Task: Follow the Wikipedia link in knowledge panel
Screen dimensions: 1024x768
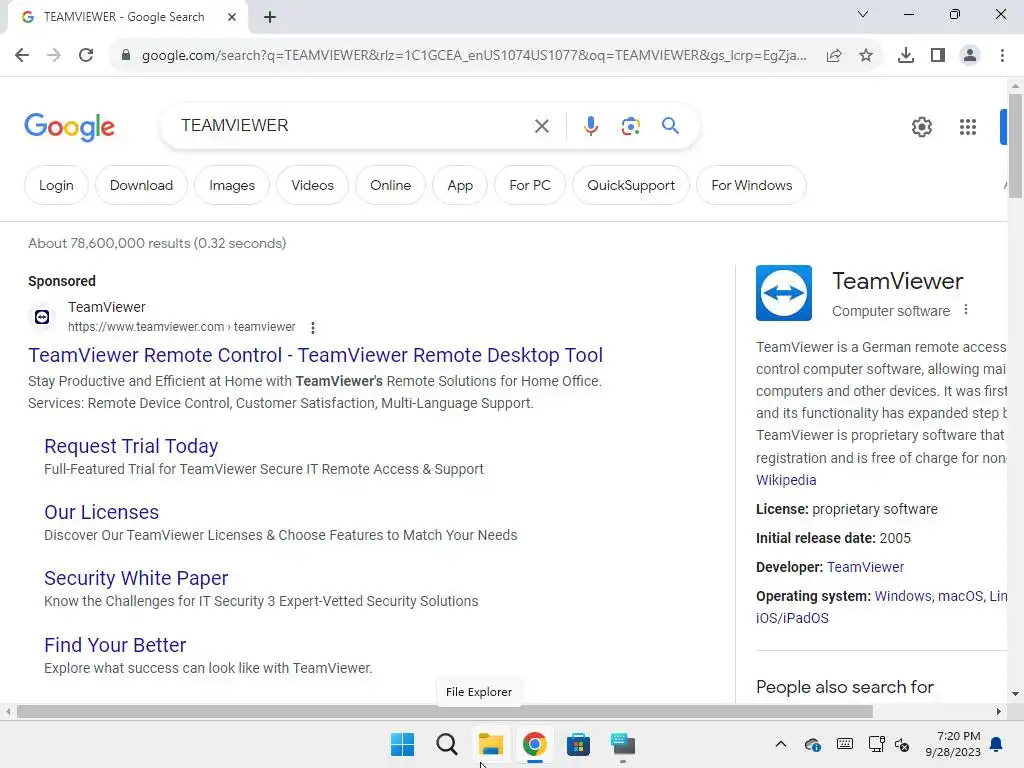Action: pyautogui.click(x=786, y=480)
